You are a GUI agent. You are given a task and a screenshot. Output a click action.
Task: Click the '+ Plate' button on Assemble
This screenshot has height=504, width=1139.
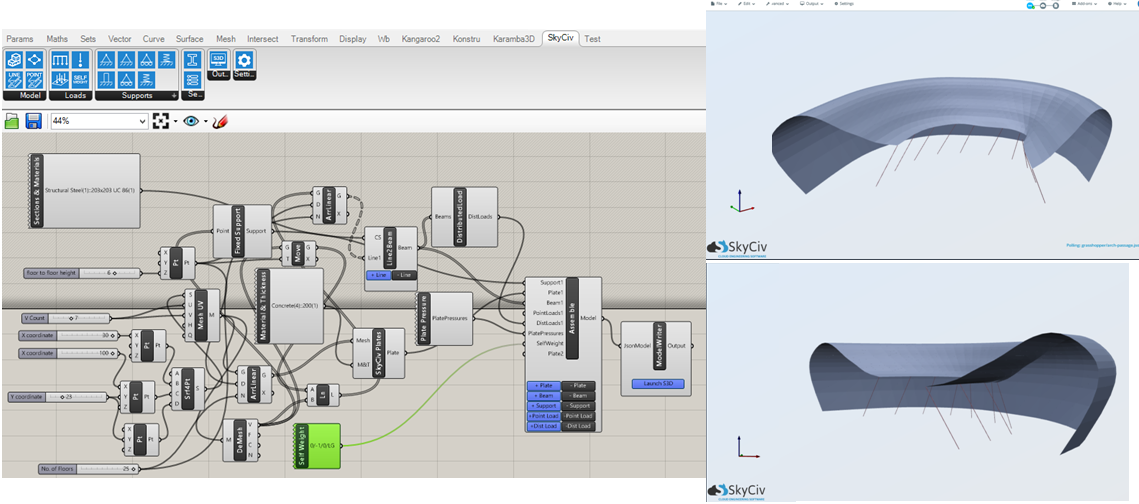(x=543, y=386)
